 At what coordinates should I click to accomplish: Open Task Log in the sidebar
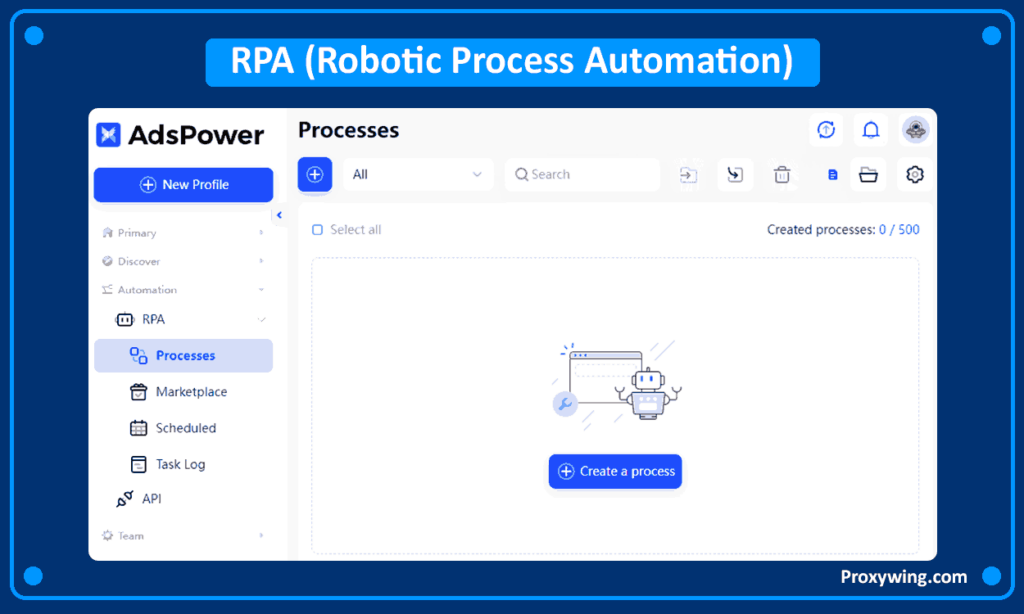[x=180, y=464]
